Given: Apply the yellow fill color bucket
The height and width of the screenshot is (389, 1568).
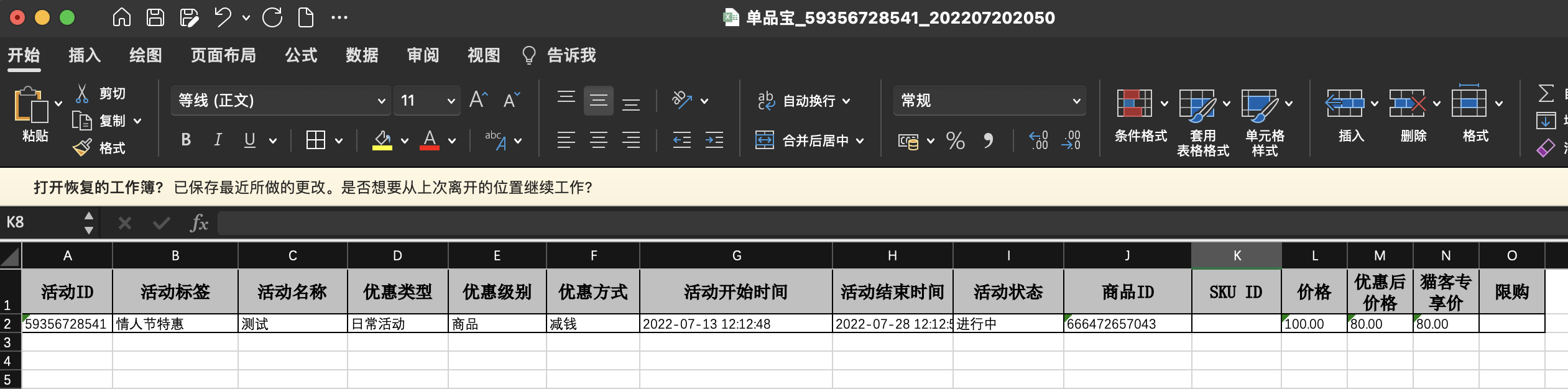Looking at the screenshot, I should (382, 140).
